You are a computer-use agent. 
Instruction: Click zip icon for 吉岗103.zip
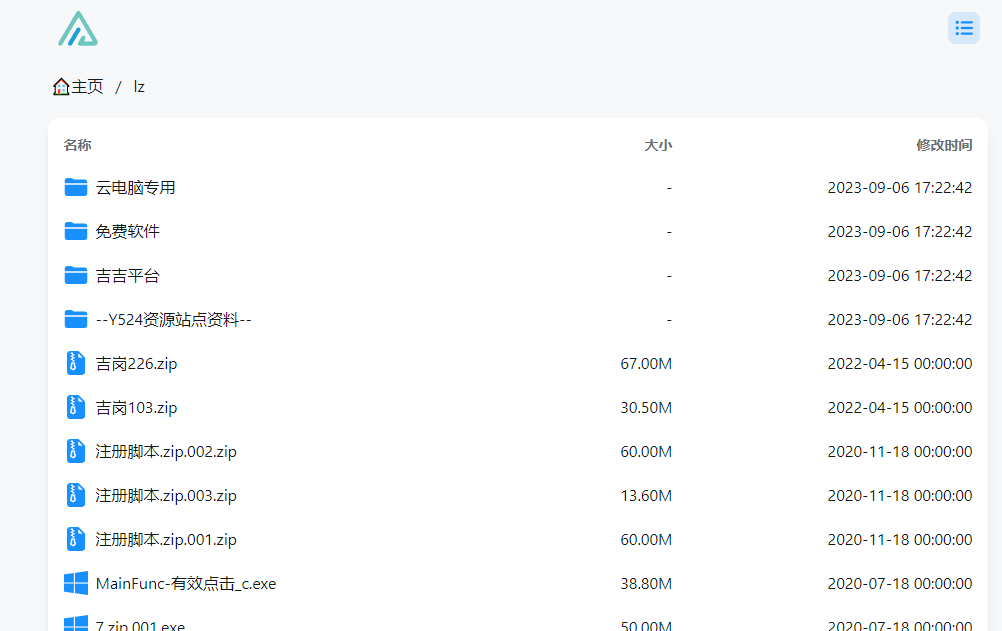[x=76, y=407]
